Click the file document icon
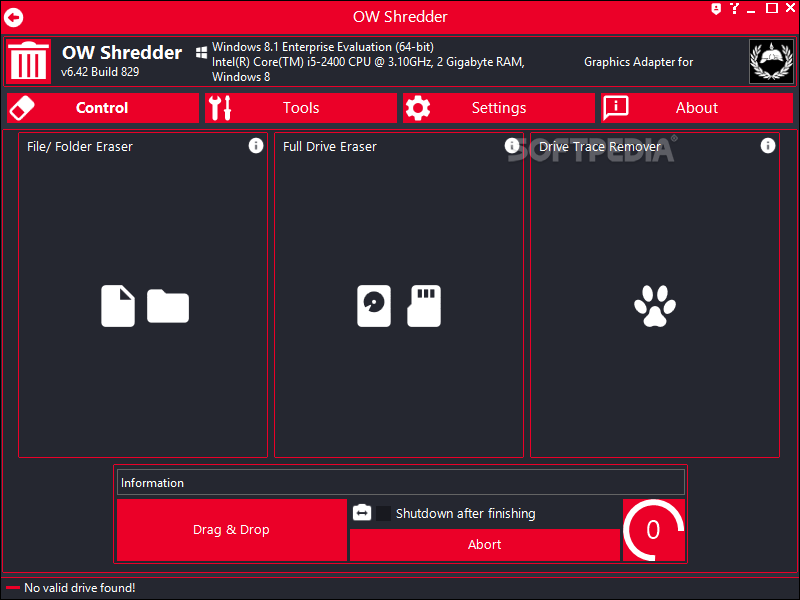Viewport: 800px width, 600px height. [x=118, y=306]
